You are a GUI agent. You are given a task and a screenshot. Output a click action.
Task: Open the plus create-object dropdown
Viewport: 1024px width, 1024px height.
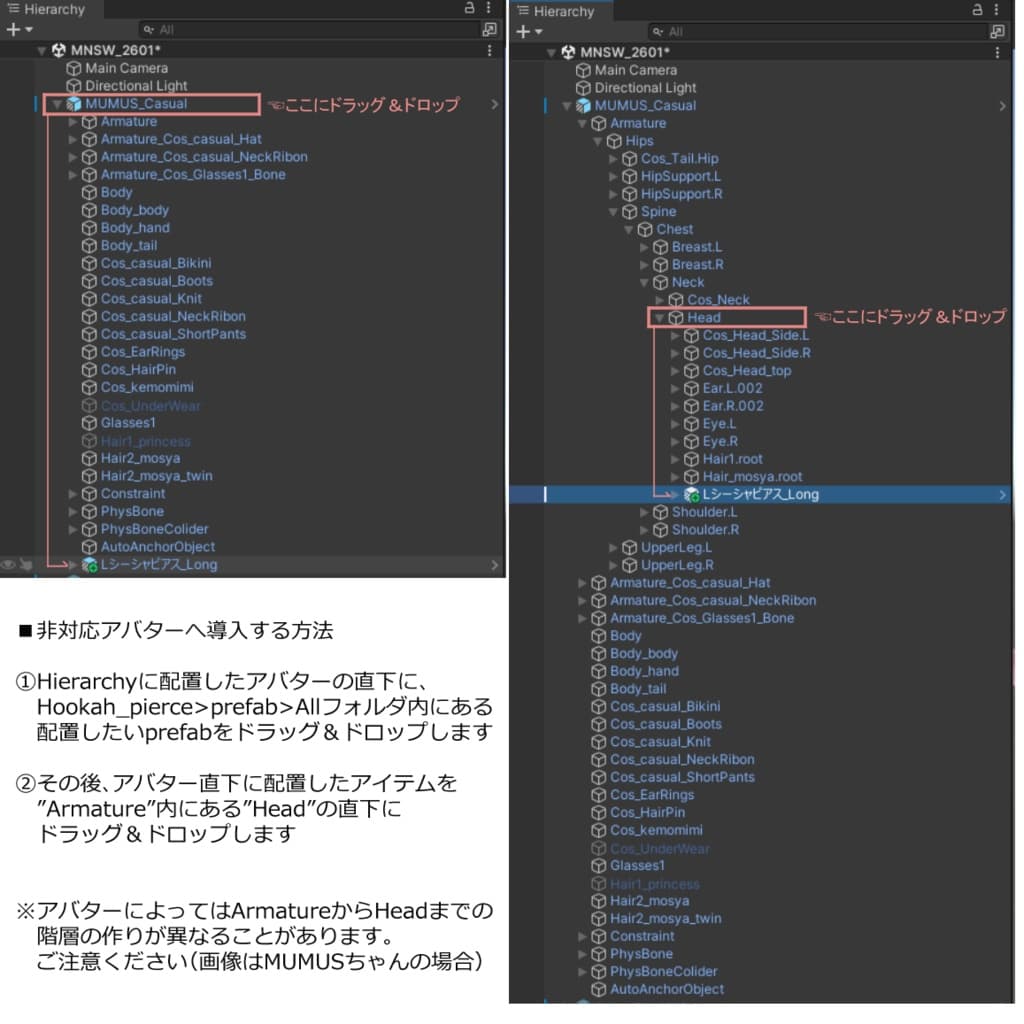pos(16,29)
